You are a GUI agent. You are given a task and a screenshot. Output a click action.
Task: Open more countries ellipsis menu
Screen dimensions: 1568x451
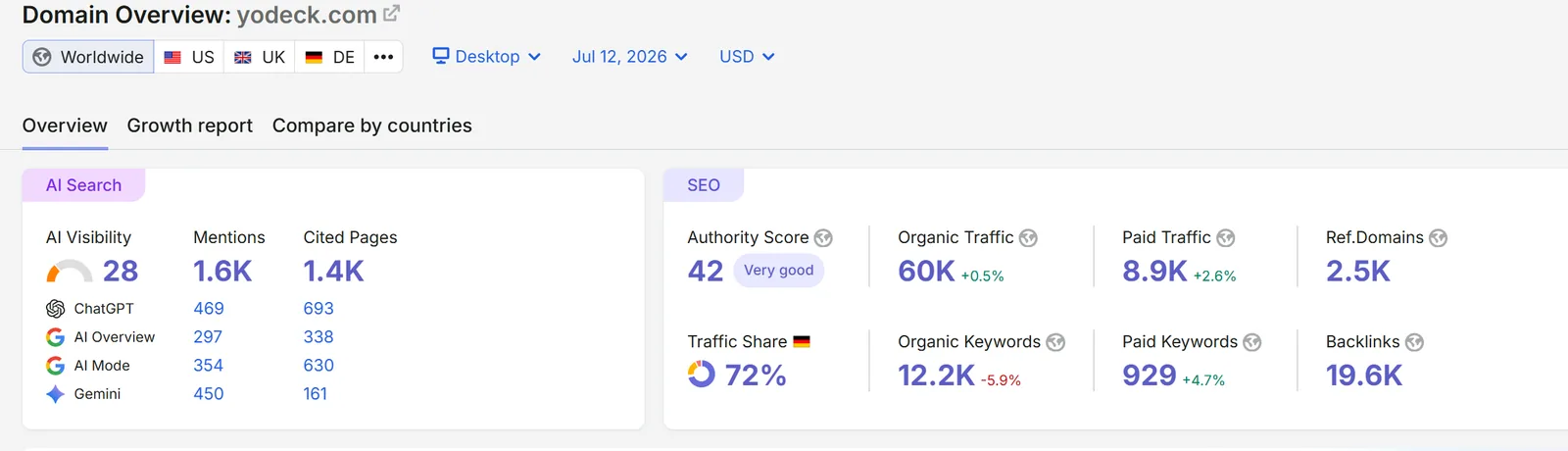(x=383, y=57)
